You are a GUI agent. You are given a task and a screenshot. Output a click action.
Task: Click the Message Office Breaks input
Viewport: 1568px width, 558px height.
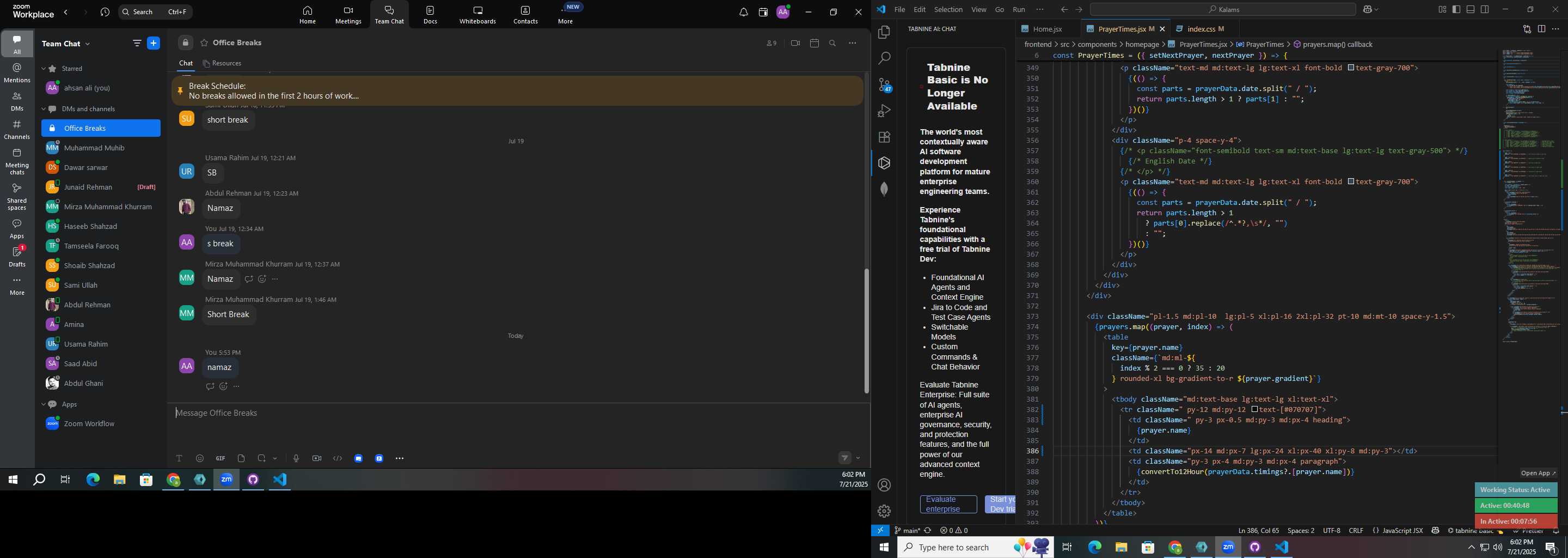tap(517, 413)
